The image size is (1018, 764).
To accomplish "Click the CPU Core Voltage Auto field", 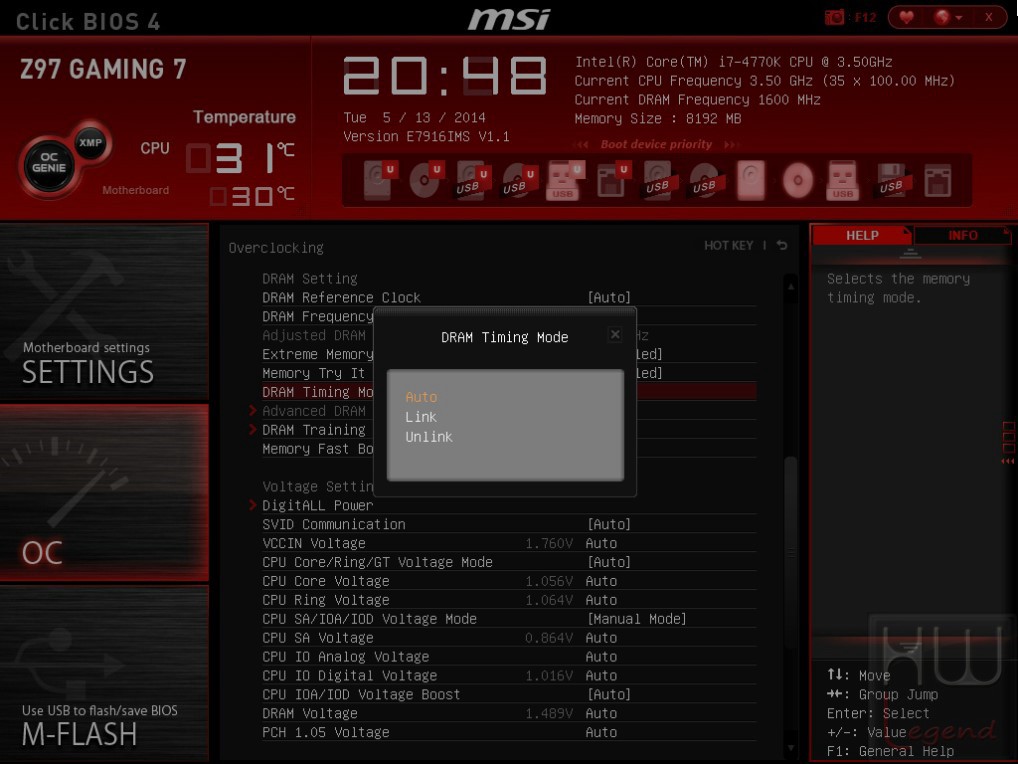I will (x=601, y=581).
